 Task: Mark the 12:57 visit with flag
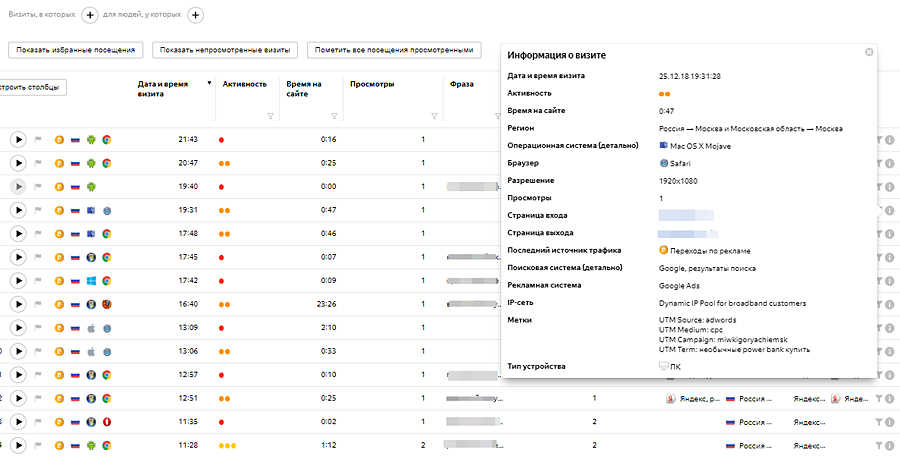coord(39,374)
